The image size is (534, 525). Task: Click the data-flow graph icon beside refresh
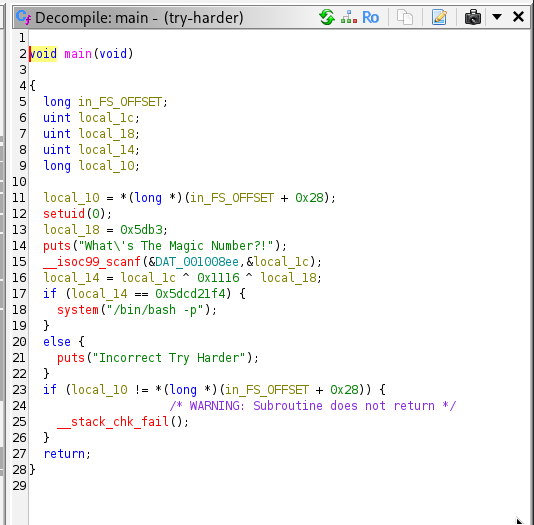(349, 17)
